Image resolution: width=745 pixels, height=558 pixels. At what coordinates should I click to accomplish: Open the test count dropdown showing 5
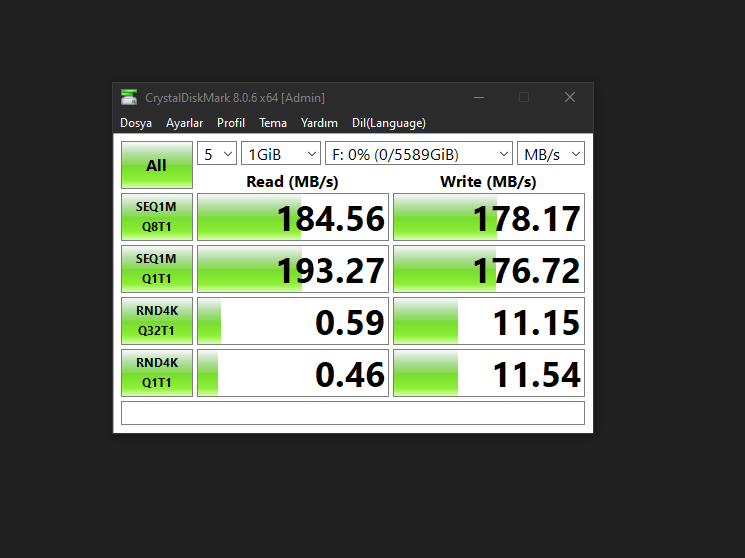217,154
